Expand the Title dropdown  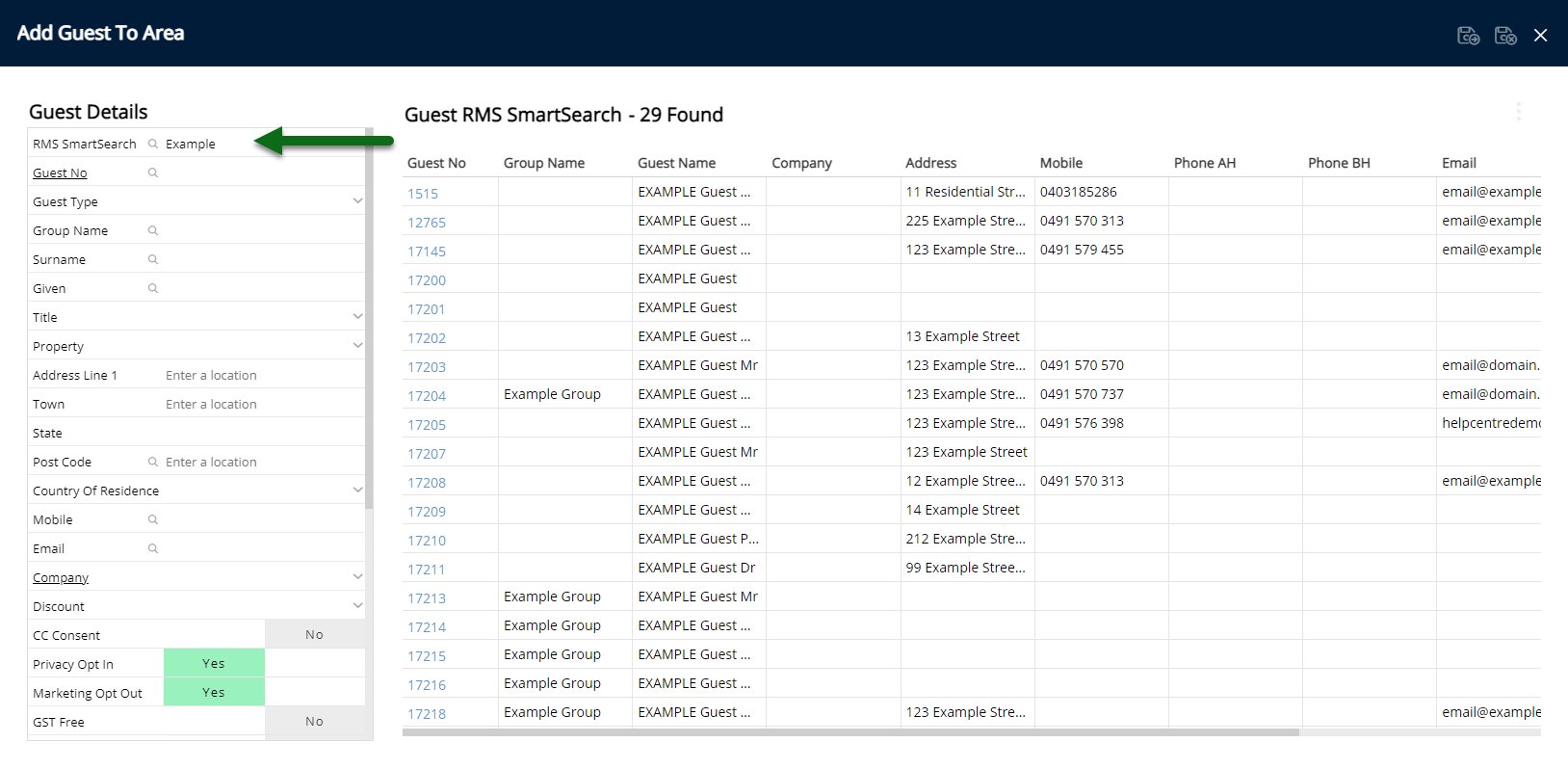tap(357, 317)
